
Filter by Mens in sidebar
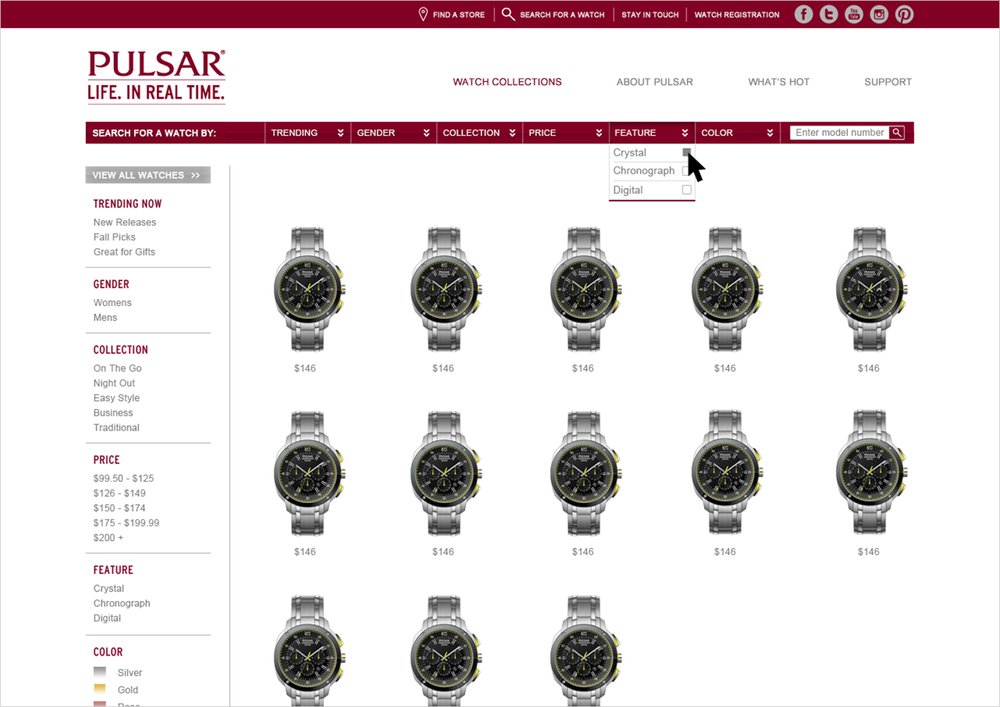[105, 317]
